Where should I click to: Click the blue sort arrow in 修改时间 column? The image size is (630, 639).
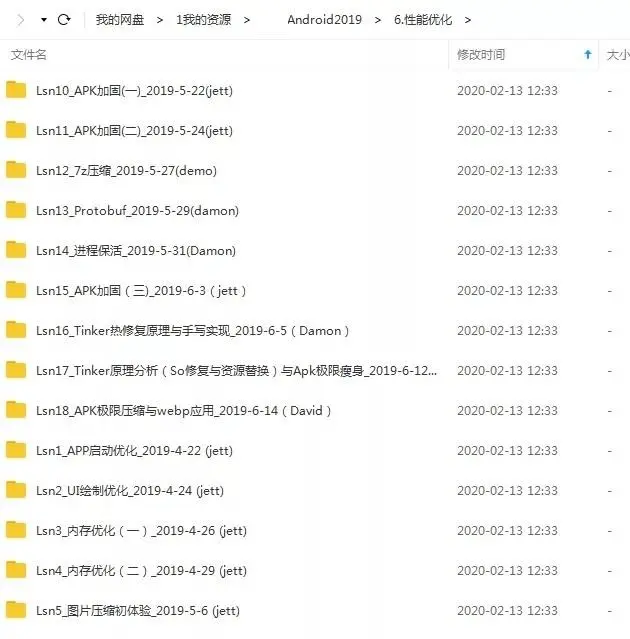coord(588,54)
